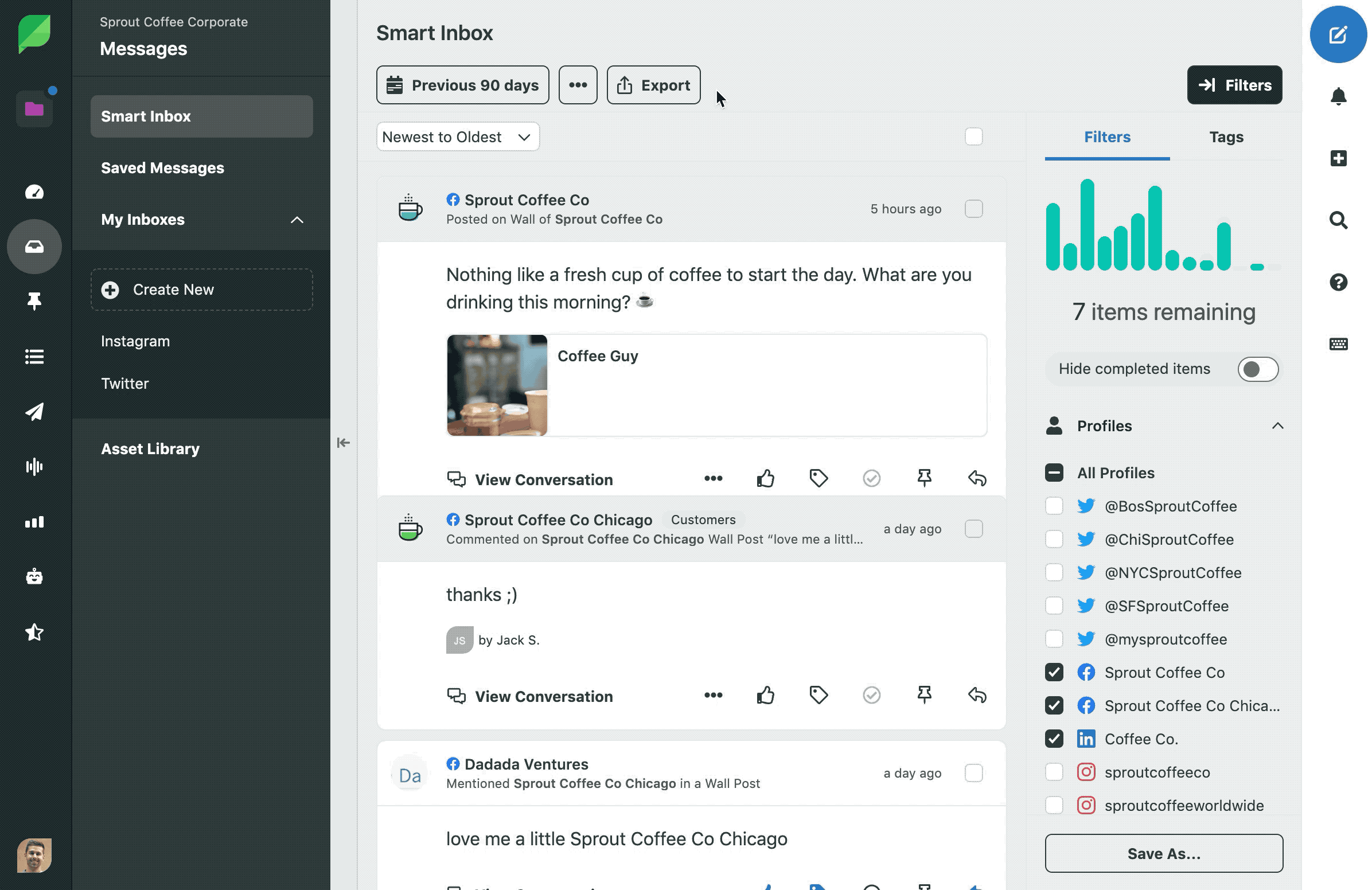Toggle Hide completed items switch

click(1258, 368)
